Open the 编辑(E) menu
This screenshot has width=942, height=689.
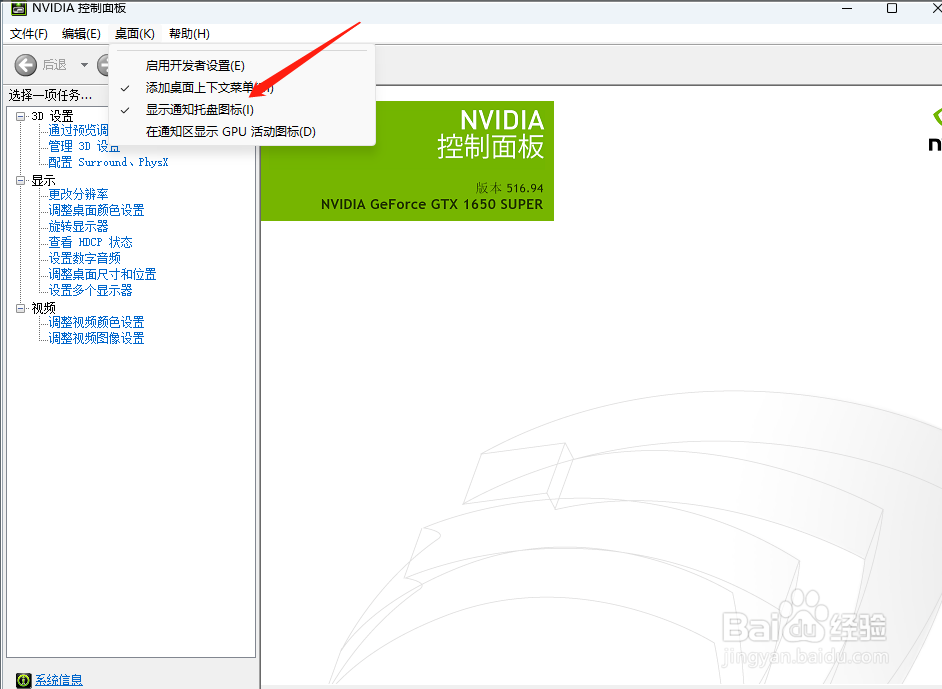click(81, 34)
